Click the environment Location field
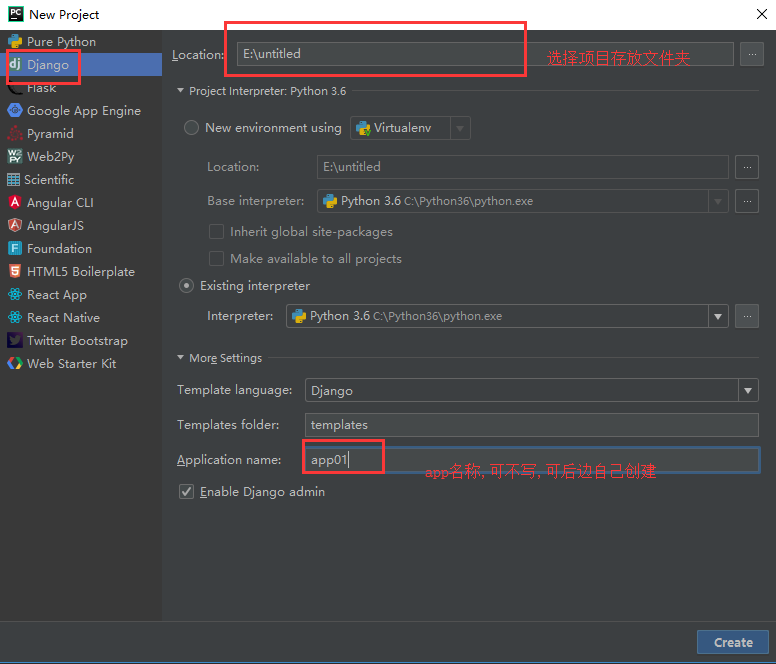Screen dimensions: 776x664 click(523, 167)
